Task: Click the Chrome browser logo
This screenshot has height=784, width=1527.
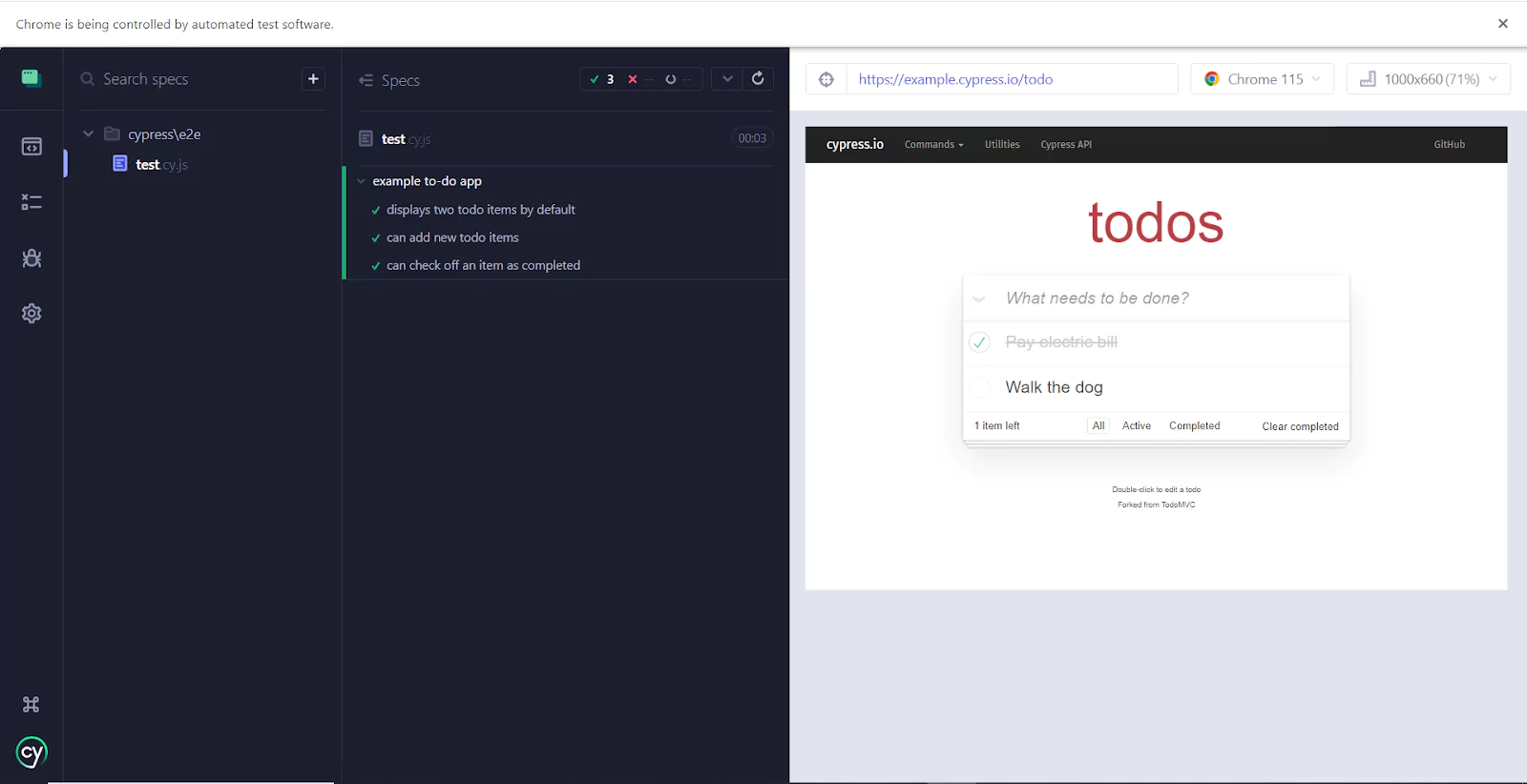Action: pyautogui.click(x=1211, y=79)
